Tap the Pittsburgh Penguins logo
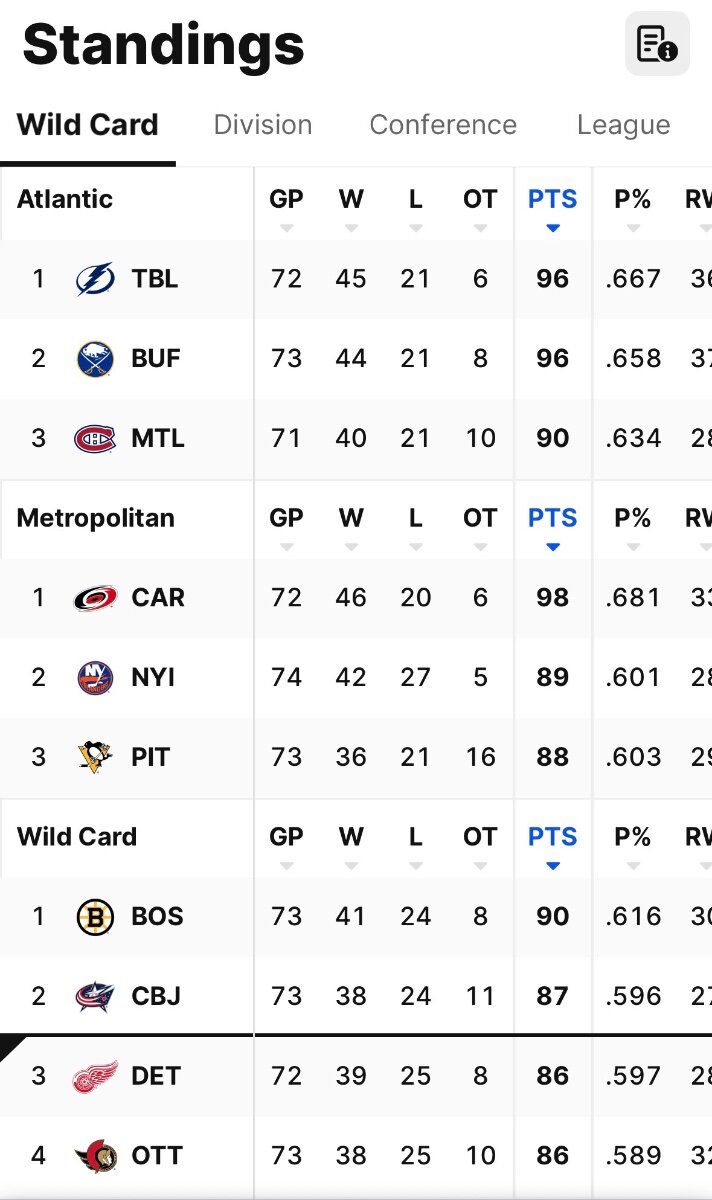 (95, 757)
